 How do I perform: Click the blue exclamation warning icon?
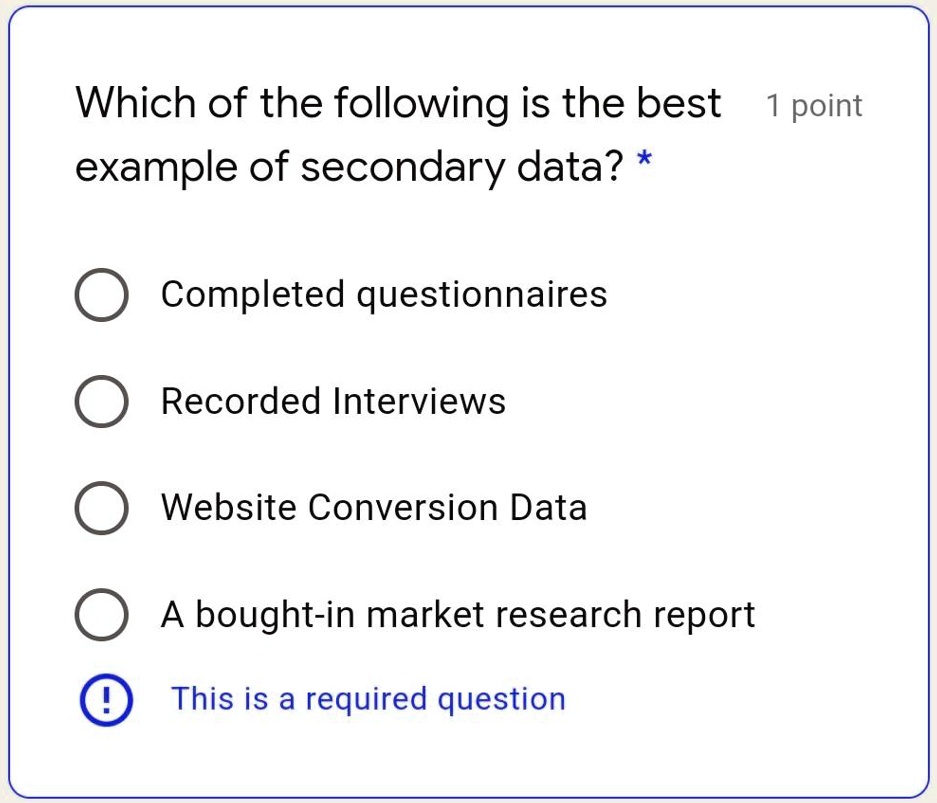tap(106, 700)
